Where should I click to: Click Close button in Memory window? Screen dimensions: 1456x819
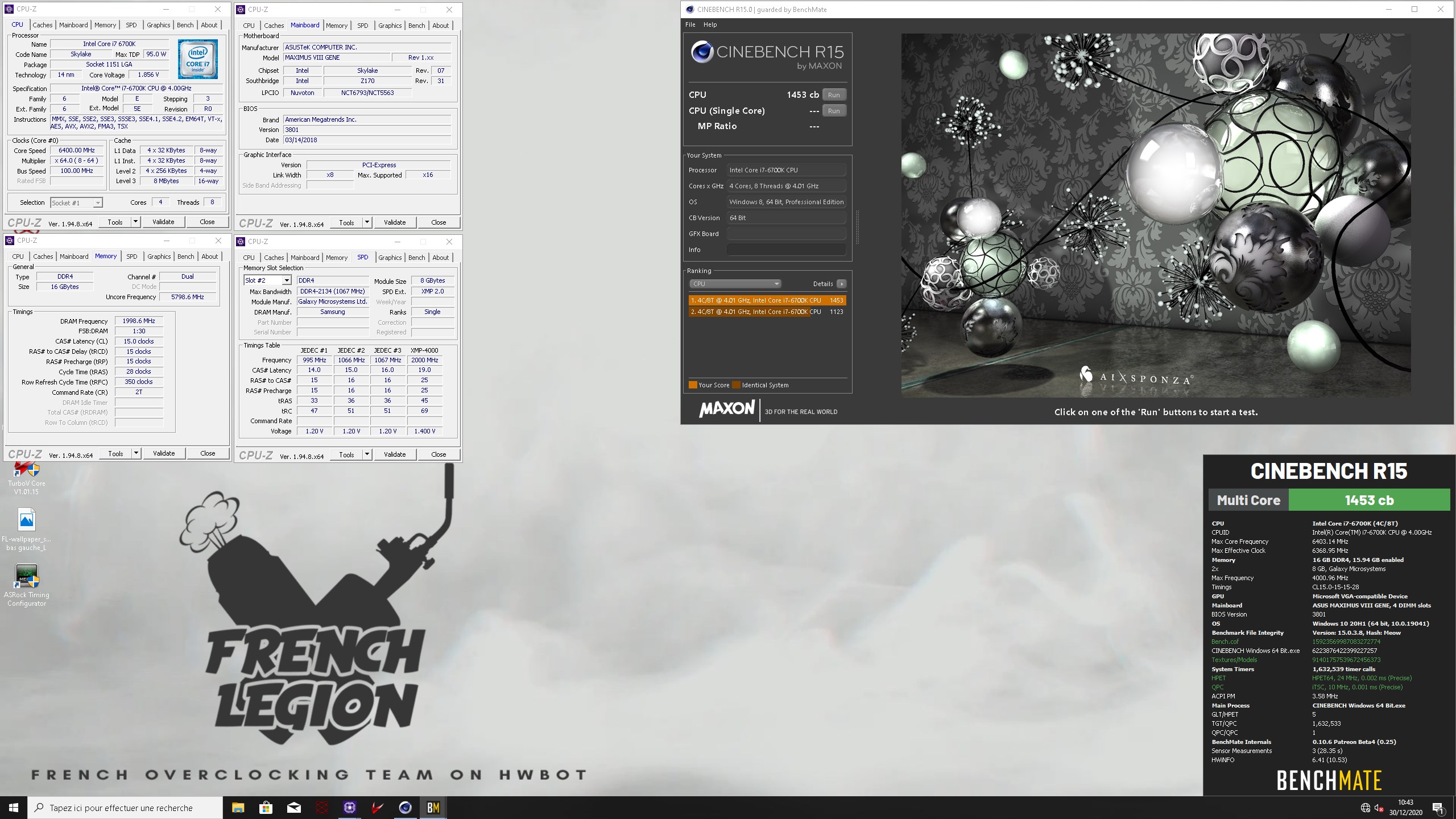coord(208,453)
